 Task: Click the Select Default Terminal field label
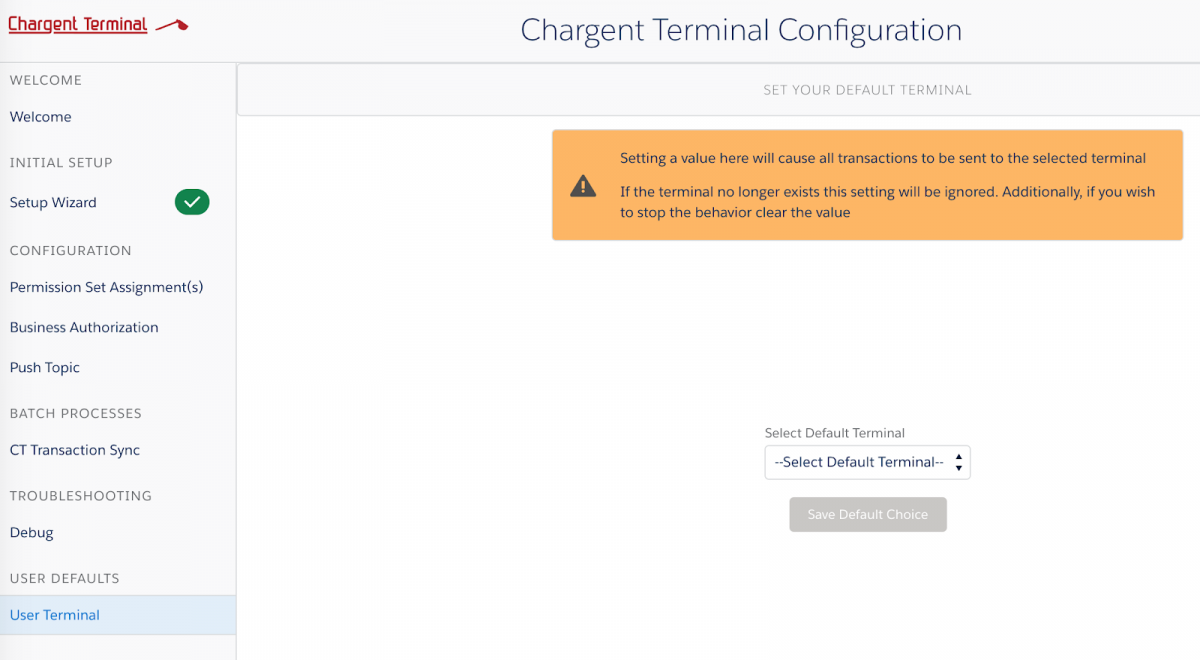(835, 433)
